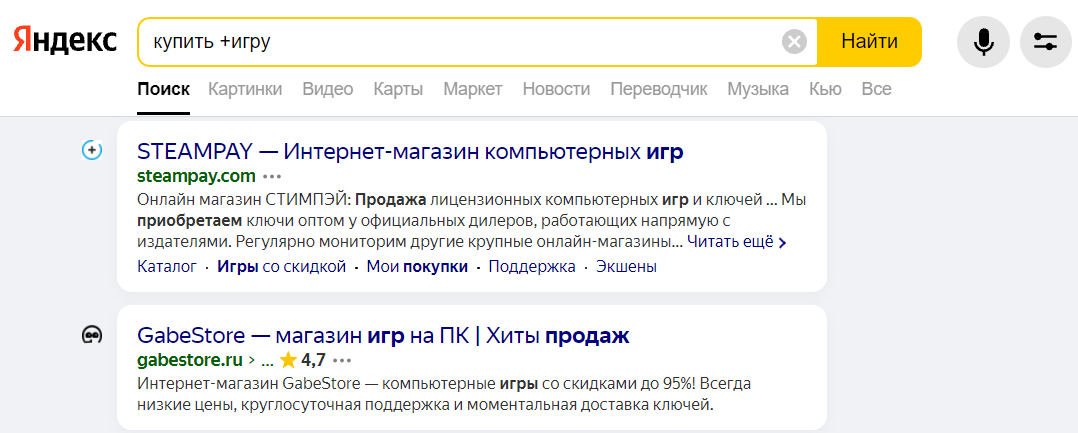Open the Игры со скидкой sitelink

coord(281,267)
